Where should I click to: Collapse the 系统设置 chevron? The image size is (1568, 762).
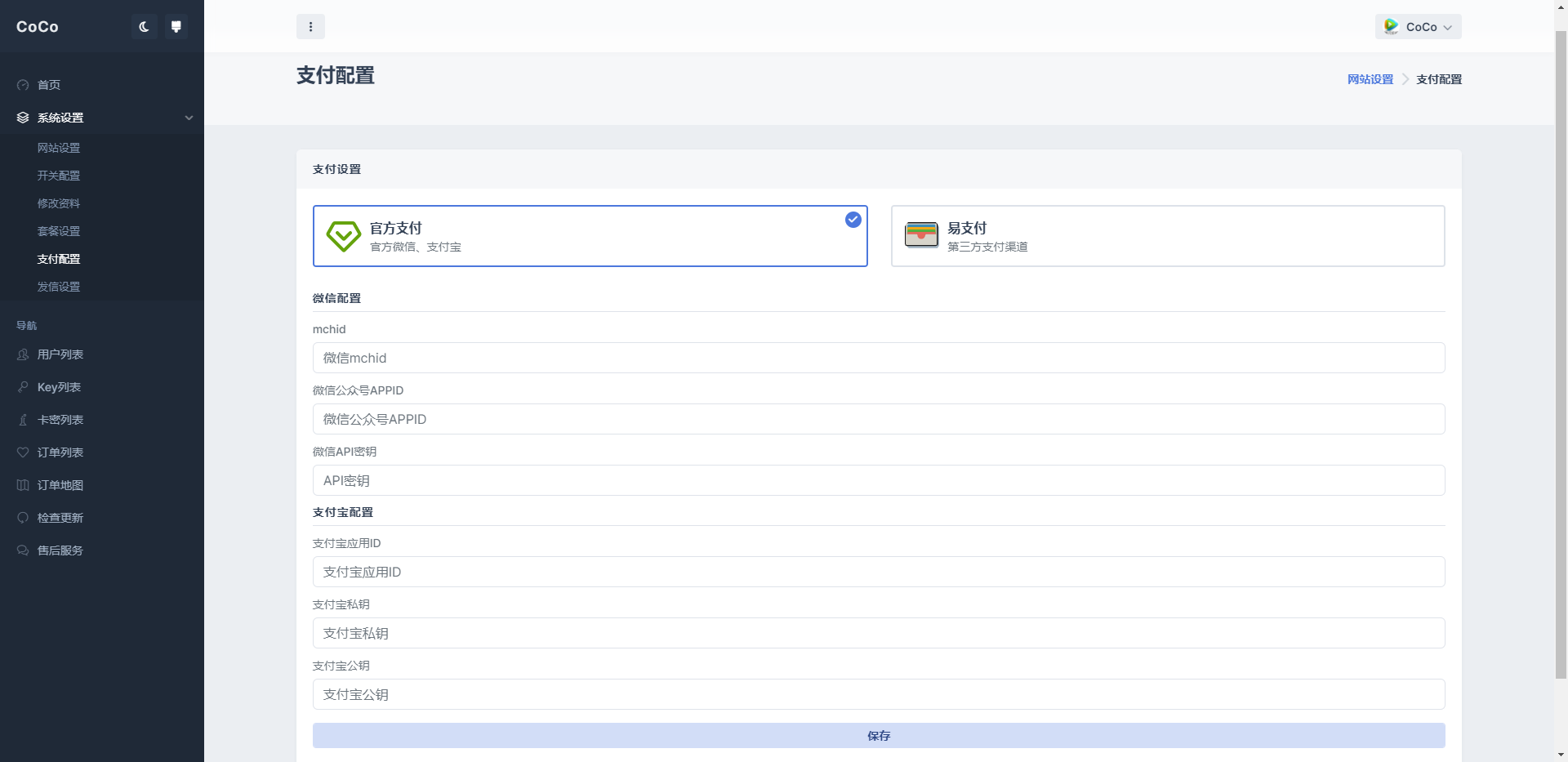coord(189,118)
